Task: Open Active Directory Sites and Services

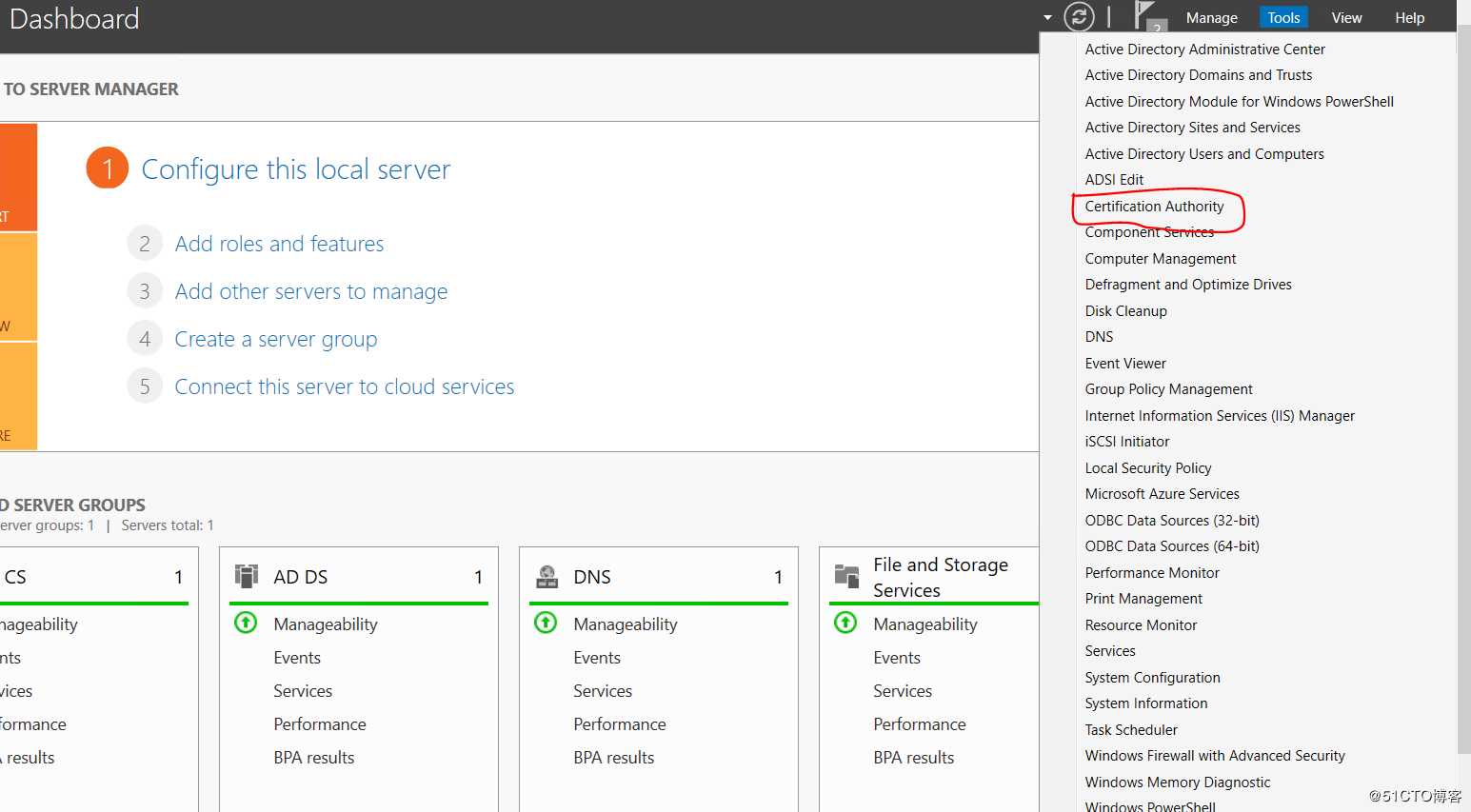Action: tap(1192, 128)
